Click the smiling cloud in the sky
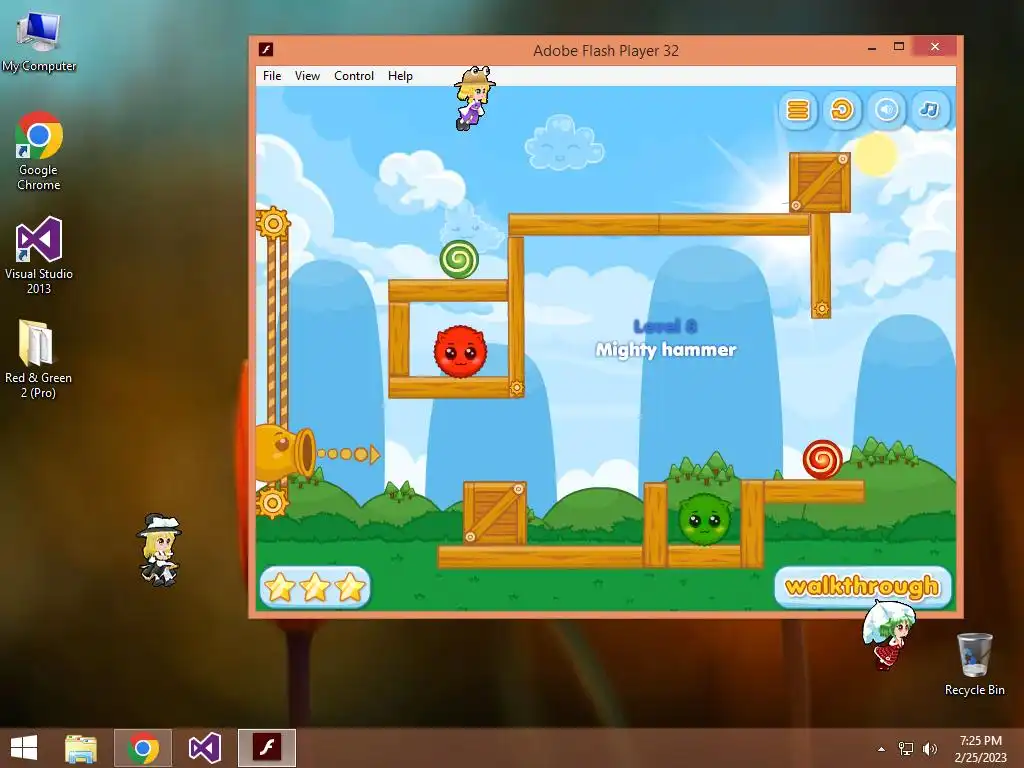The image size is (1024, 768). coord(564,143)
